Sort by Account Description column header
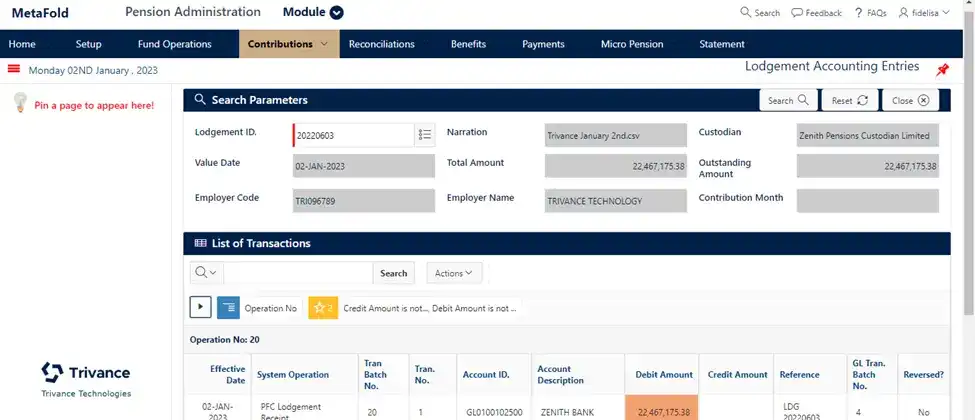The height and width of the screenshot is (420, 975). tap(561, 375)
